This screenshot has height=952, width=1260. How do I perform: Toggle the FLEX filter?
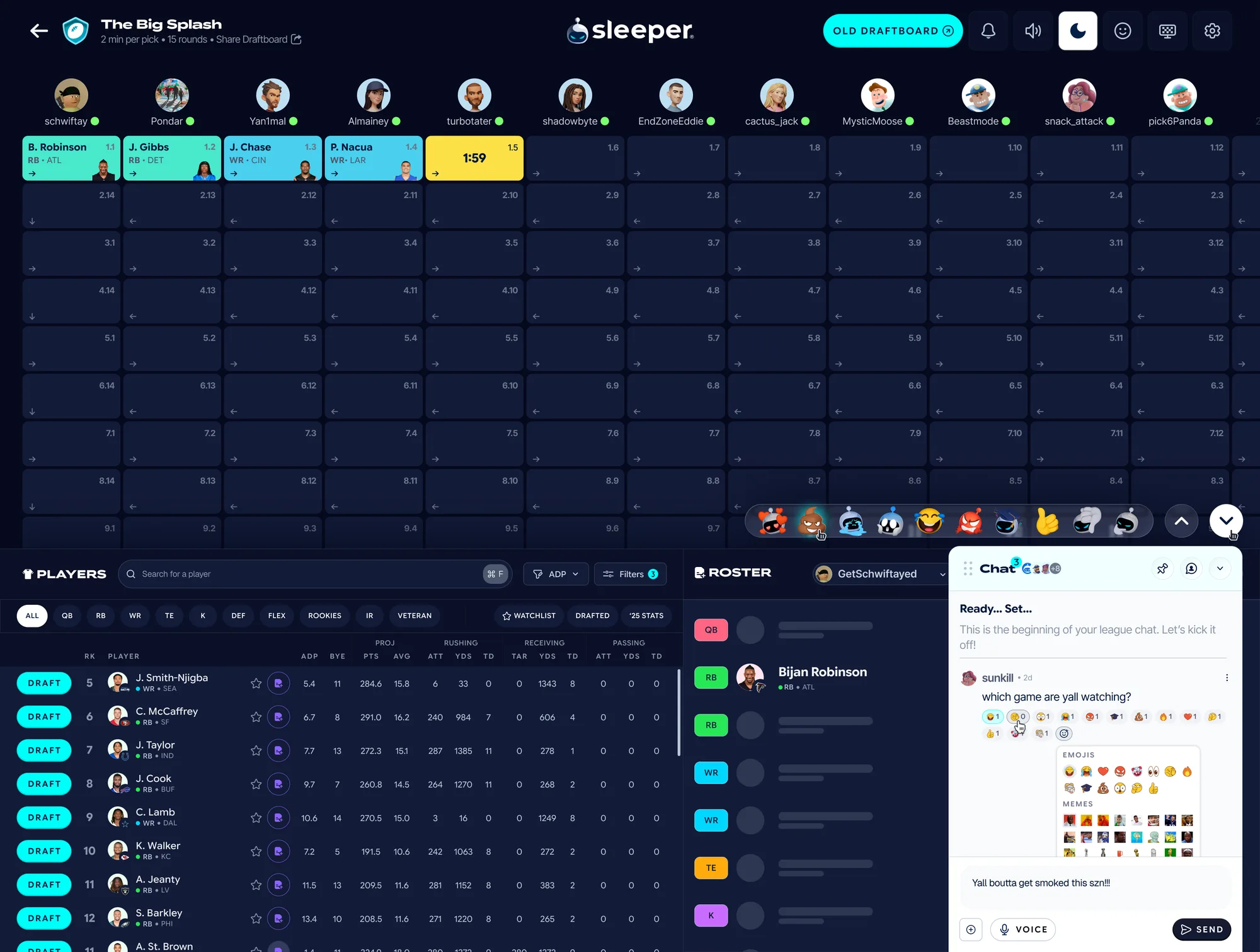pyautogui.click(x=277, y=616)
